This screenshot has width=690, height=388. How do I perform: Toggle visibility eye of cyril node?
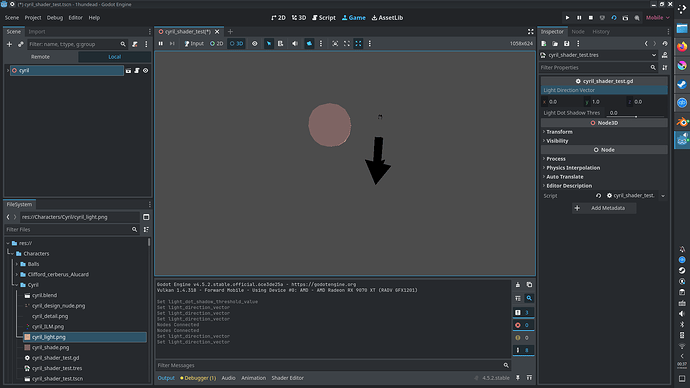[x=146, y=70]
